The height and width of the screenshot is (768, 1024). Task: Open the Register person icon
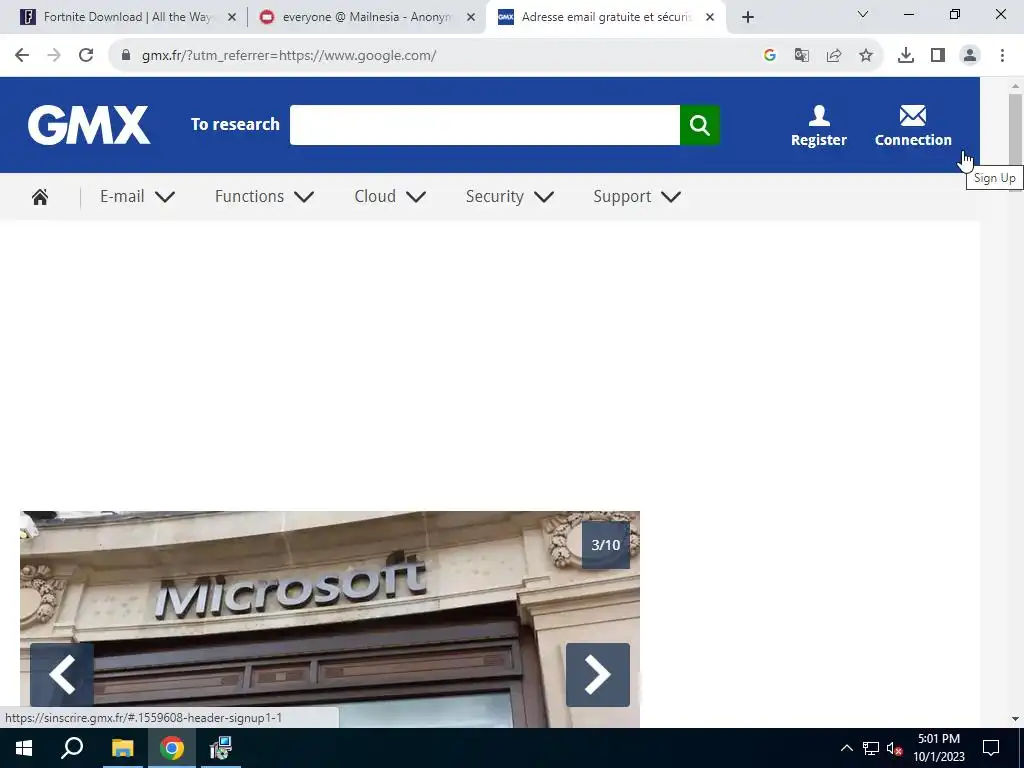819,116
